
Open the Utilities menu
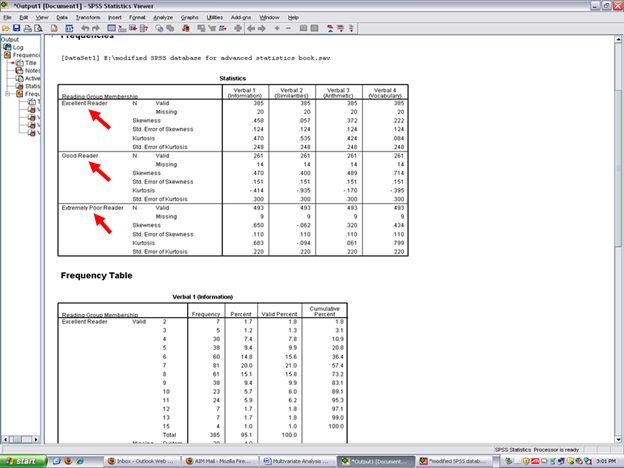(215, 18)
